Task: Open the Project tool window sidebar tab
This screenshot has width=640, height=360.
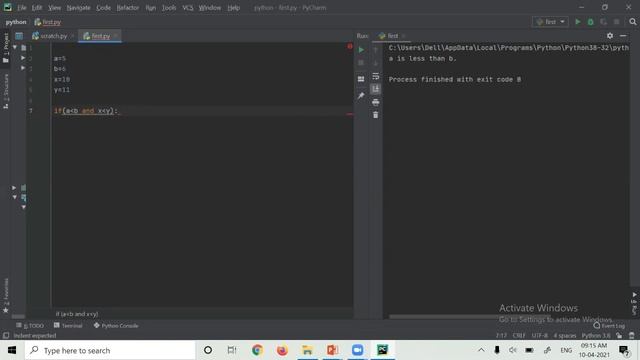Action: (x=6, y=48)
